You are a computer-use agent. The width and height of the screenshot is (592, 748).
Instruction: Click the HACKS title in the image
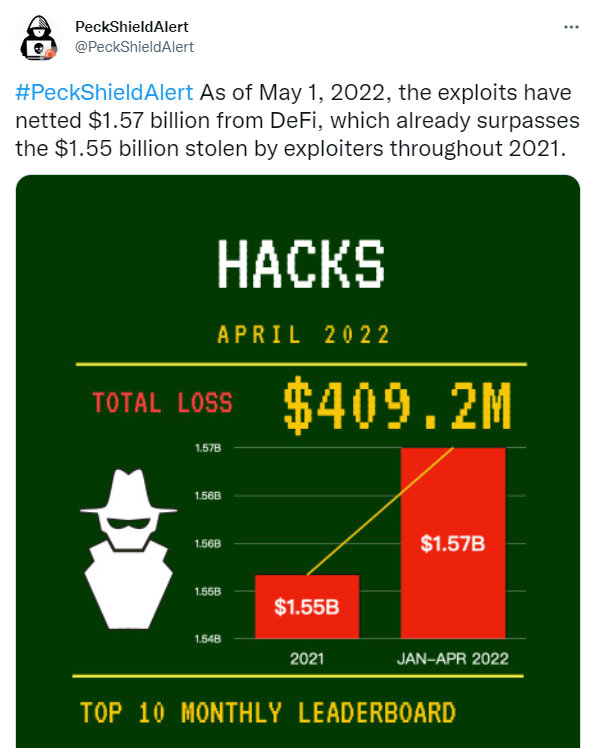301,263
